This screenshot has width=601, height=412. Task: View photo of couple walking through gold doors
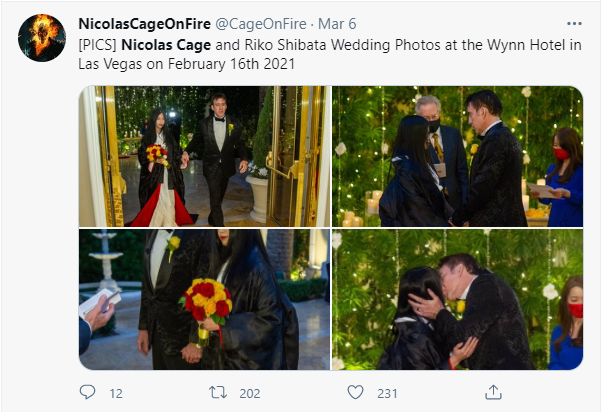tap(205, 156)
